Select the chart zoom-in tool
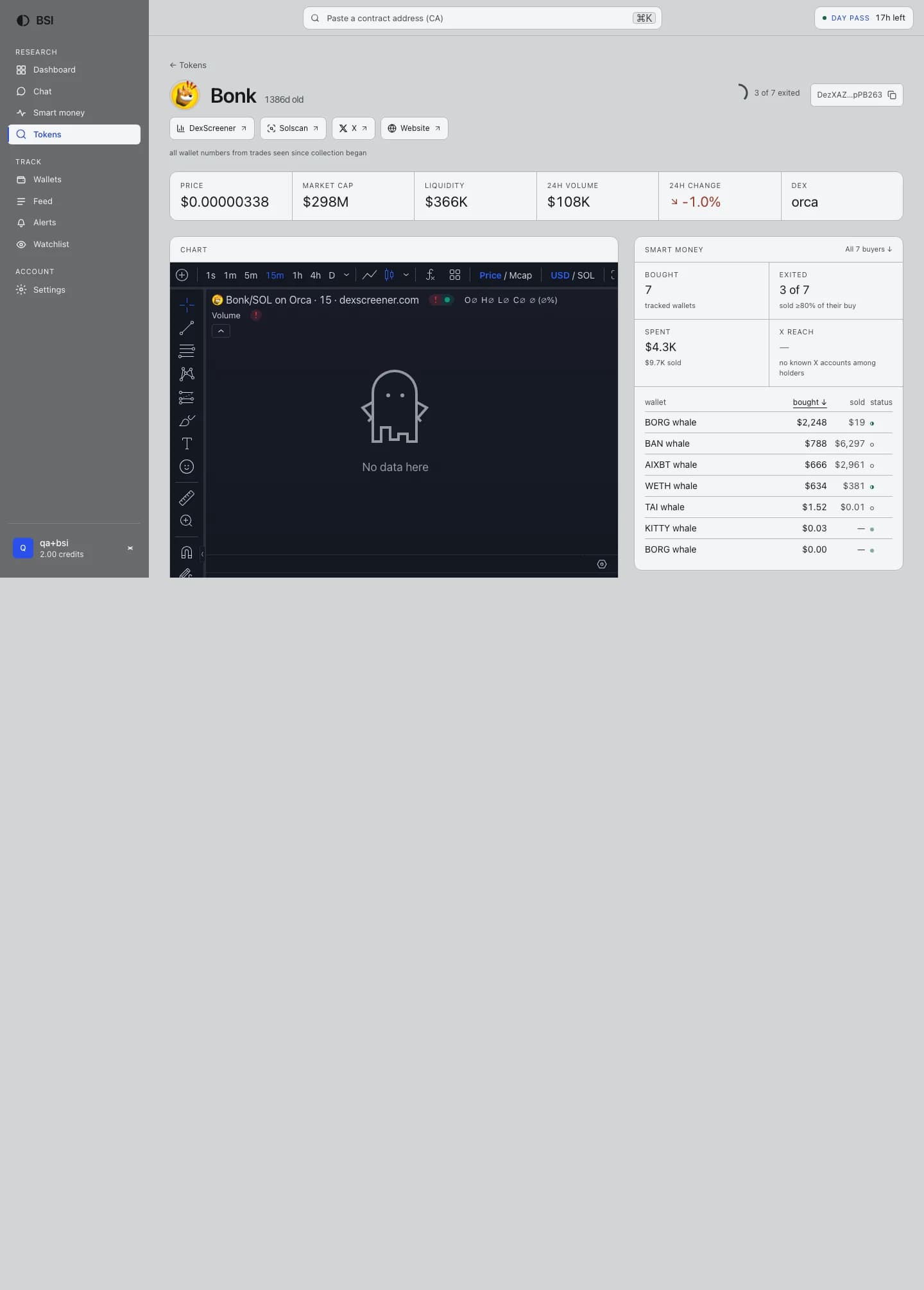The height and width of the screenshot is (1290, 924). click(187, 520)
